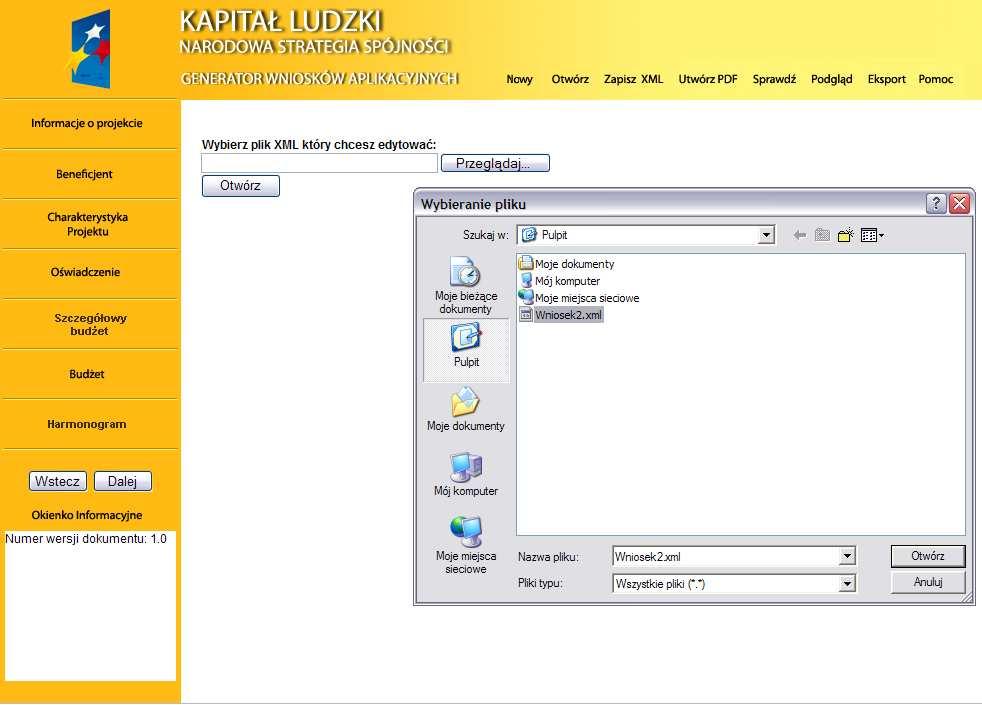Open the Oświadczenie section
Image resolution: width=982 pixels, height=705 pixels.
click(85, 272)
